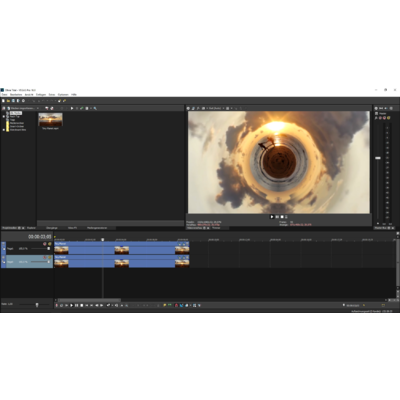Click the new project icon in the main toolbar
400x400 pixels.
pyautogui.click(x=3, y=100)
